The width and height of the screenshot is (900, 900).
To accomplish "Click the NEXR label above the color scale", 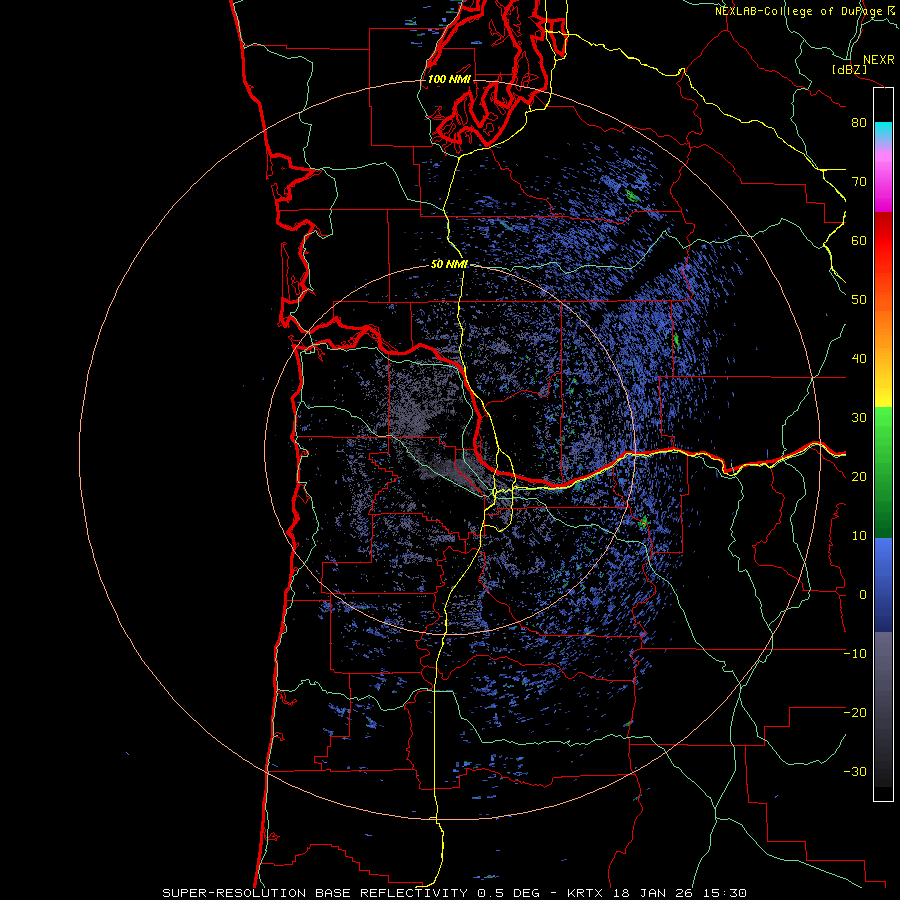I will (x=879, y=60).
